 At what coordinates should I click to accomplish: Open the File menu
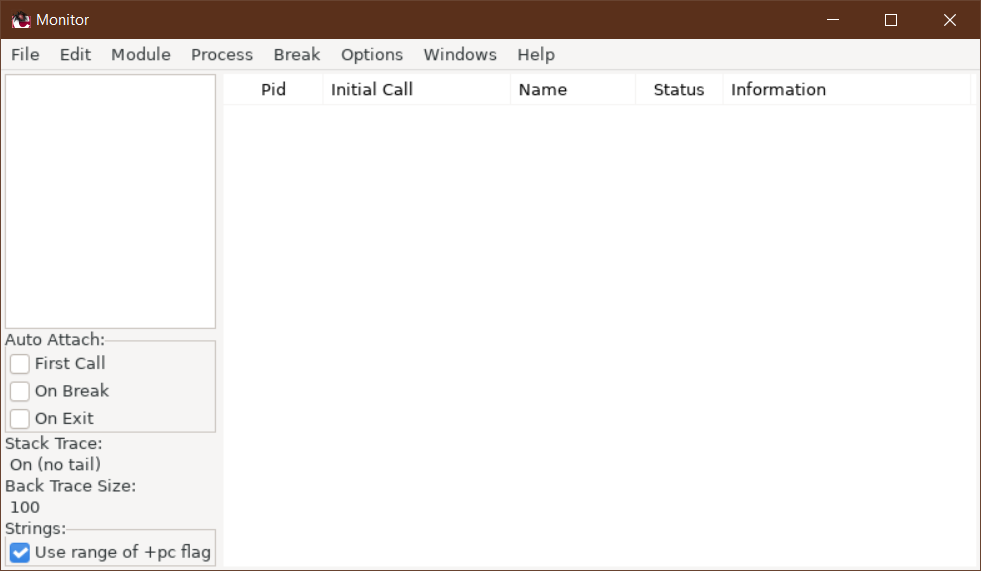click(x=25, y=55)
